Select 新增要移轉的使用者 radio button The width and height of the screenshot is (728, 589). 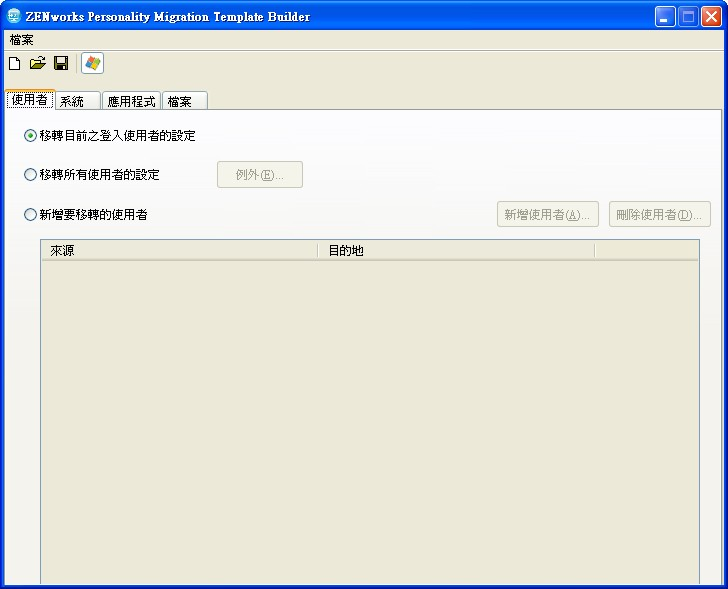(30, 214)
